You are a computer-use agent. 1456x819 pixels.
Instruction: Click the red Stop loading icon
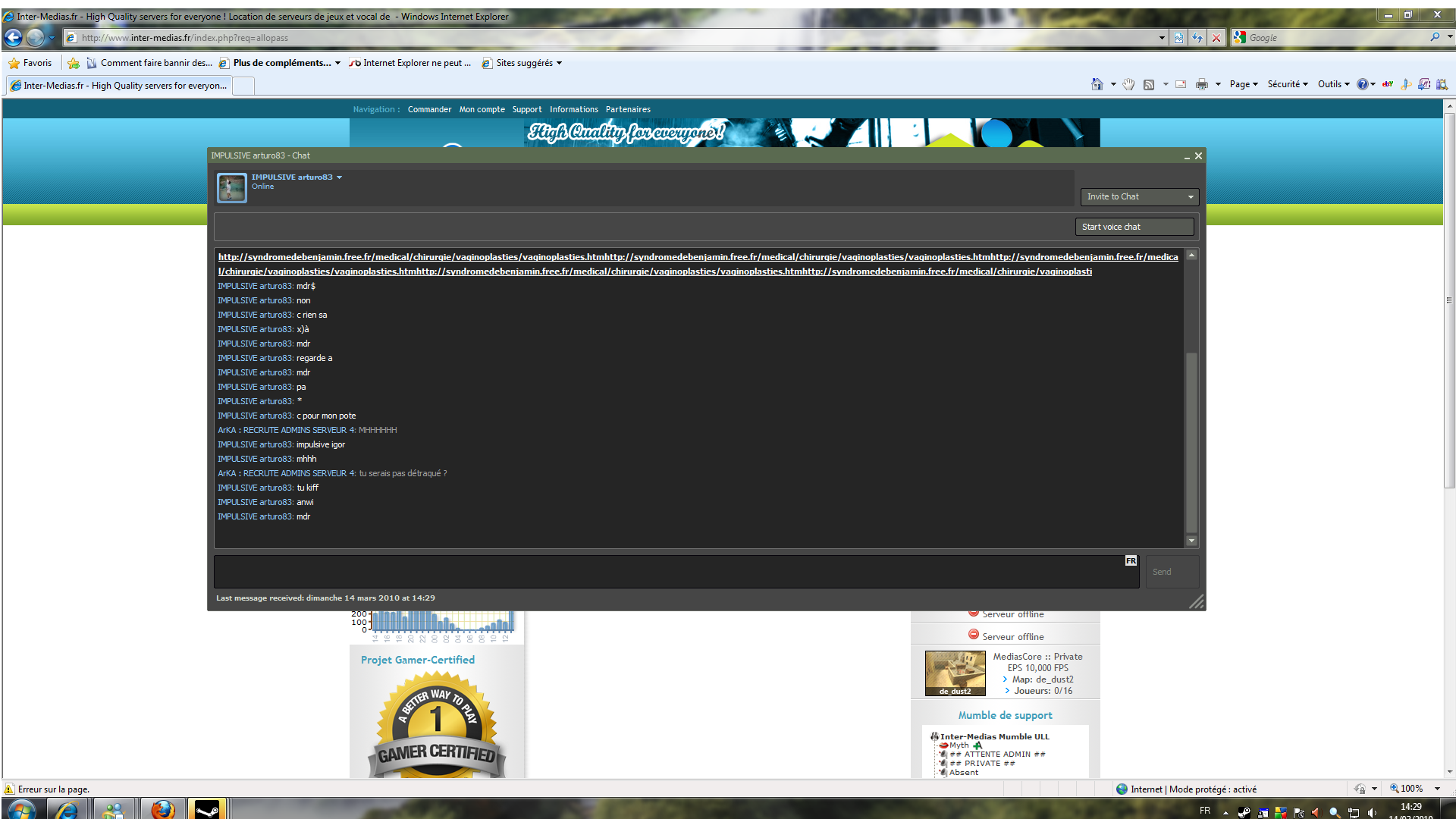pos(1216,38)
